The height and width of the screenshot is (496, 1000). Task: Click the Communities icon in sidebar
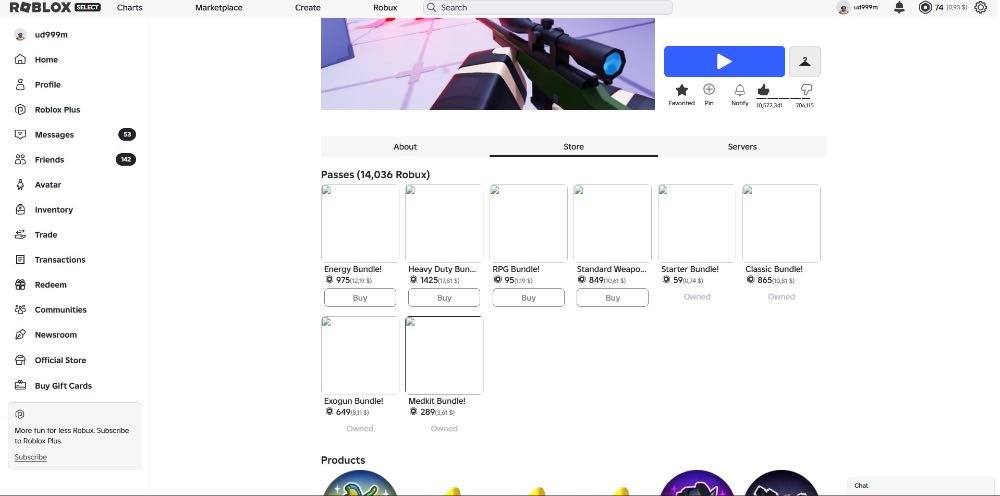click(x=20, y=309)
